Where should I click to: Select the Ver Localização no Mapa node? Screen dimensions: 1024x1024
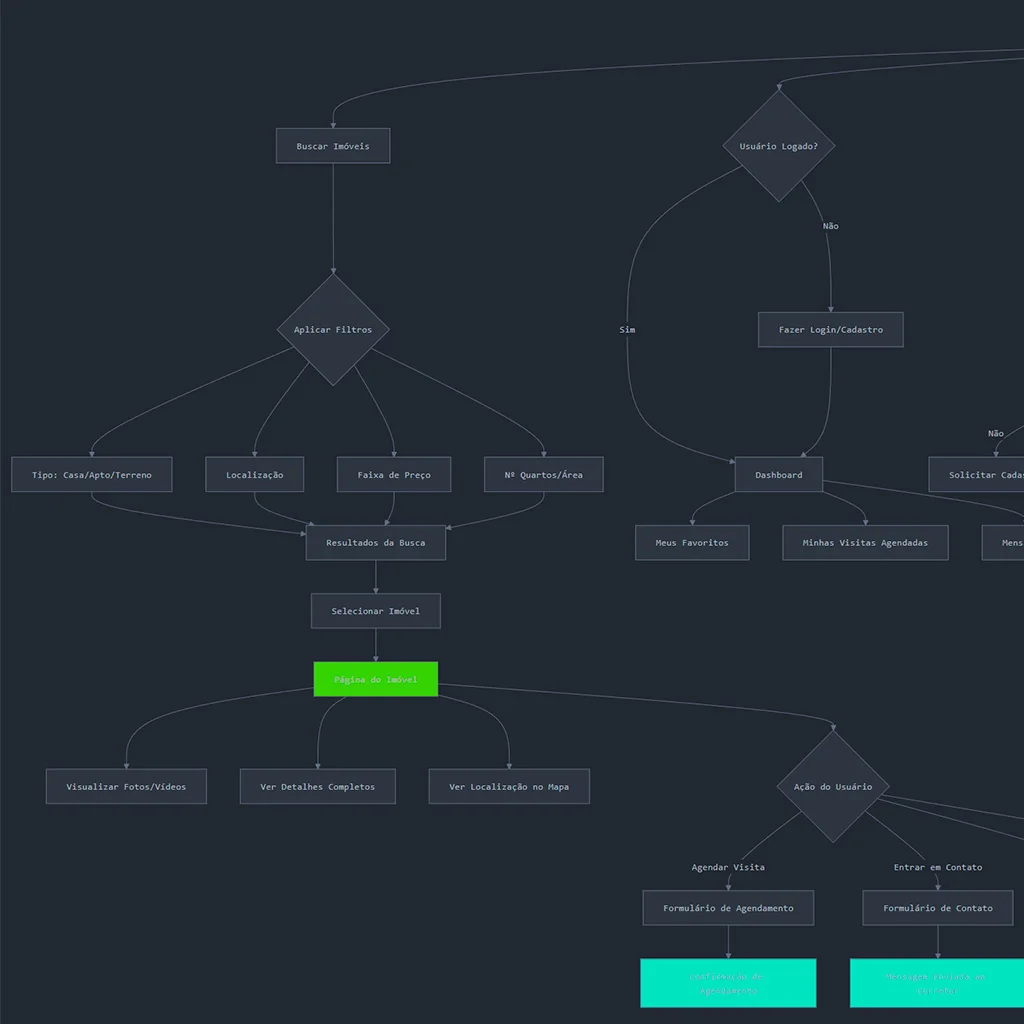click(509, 787)
